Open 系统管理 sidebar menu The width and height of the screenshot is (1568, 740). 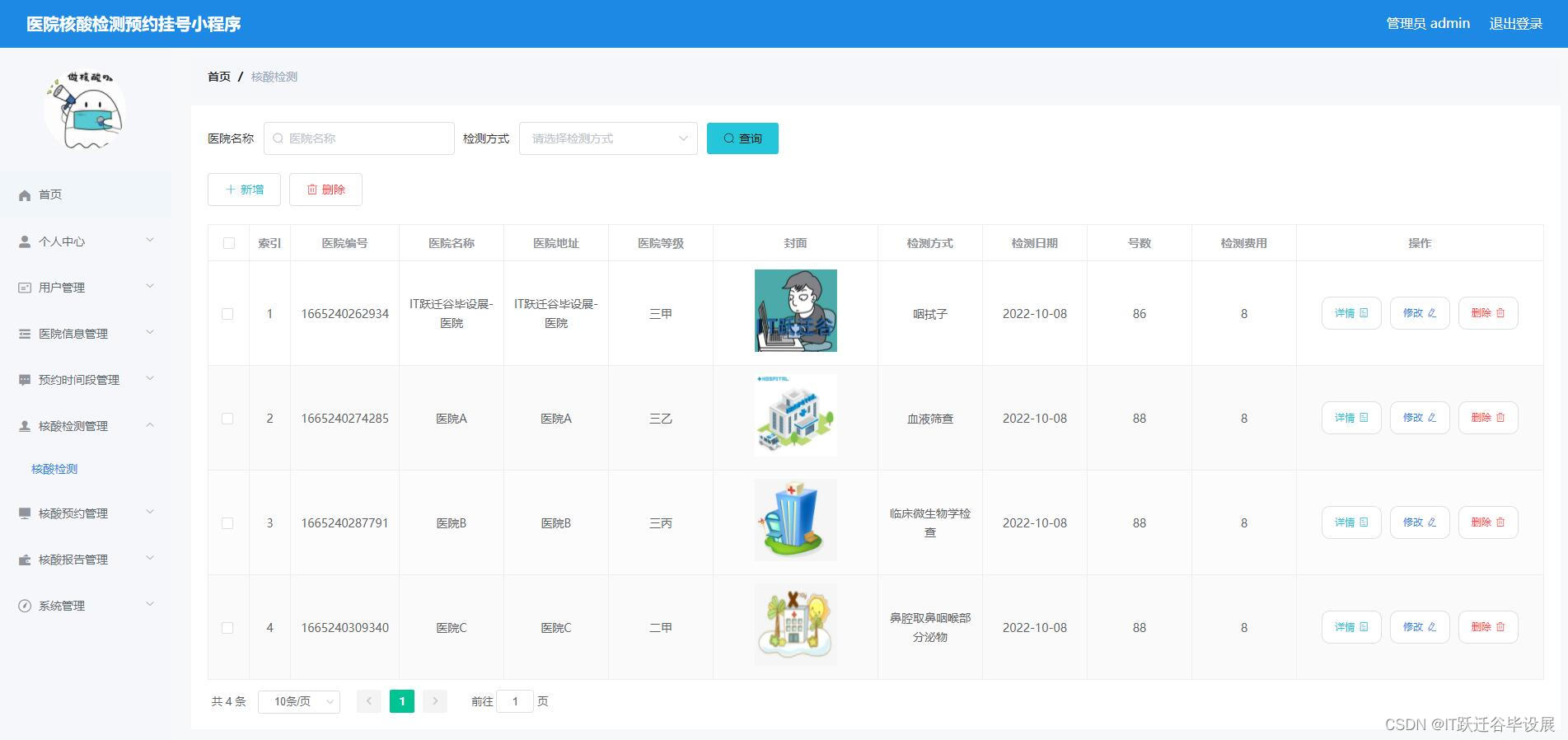click(x=86, y=606)
